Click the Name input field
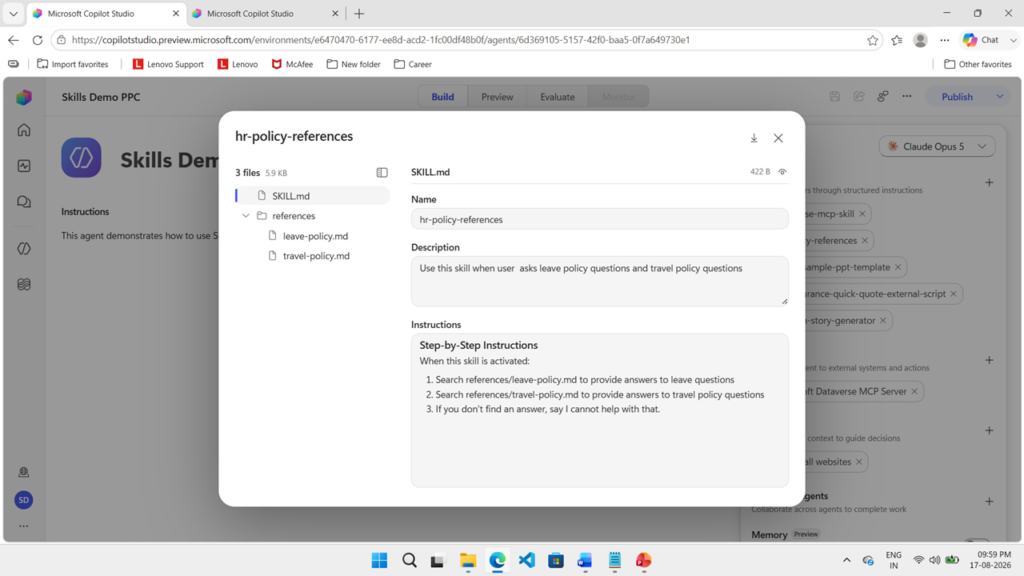 [x=600, y=219]
